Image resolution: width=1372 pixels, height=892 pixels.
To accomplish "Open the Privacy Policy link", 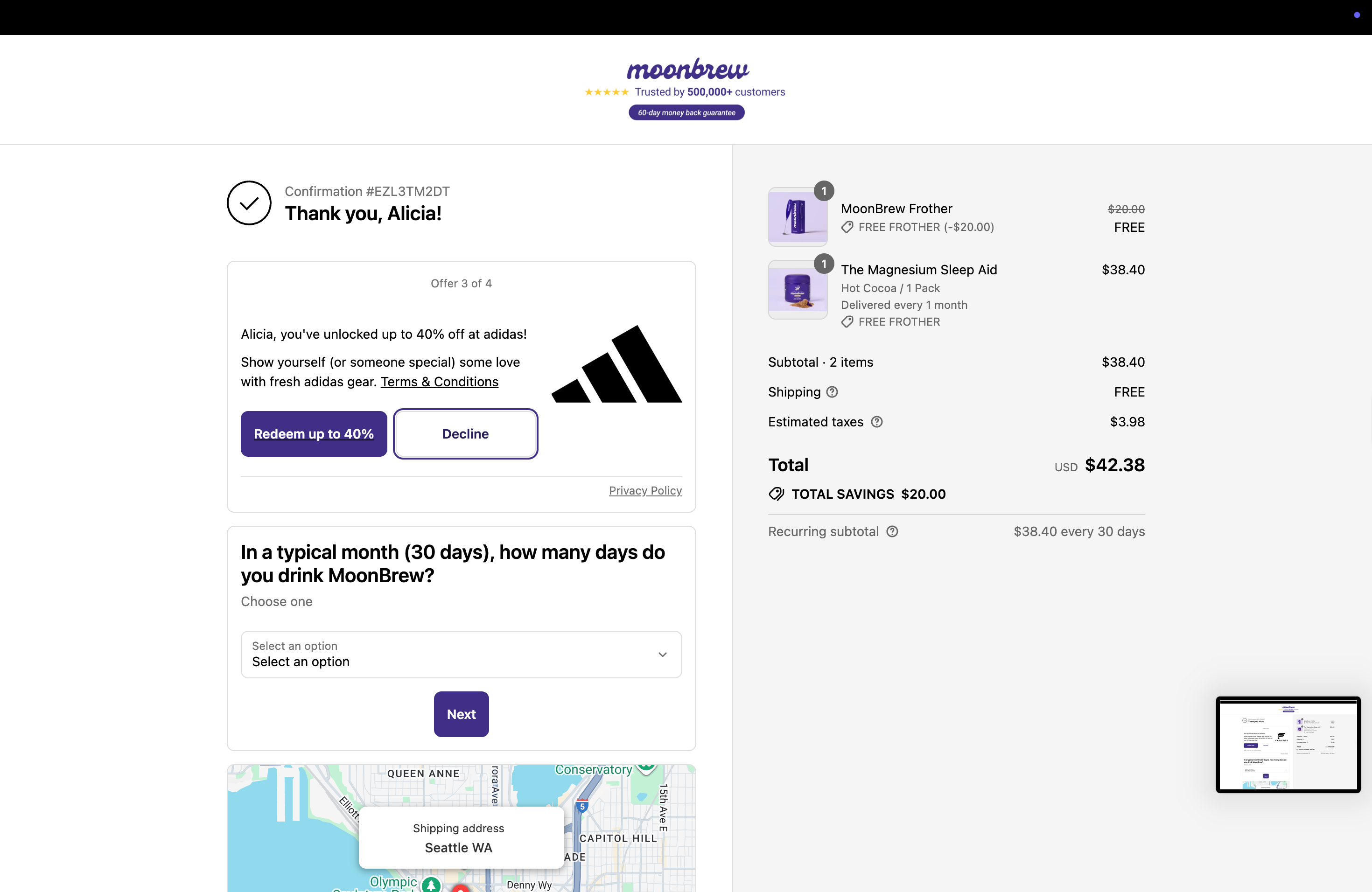I will point(645,490).
